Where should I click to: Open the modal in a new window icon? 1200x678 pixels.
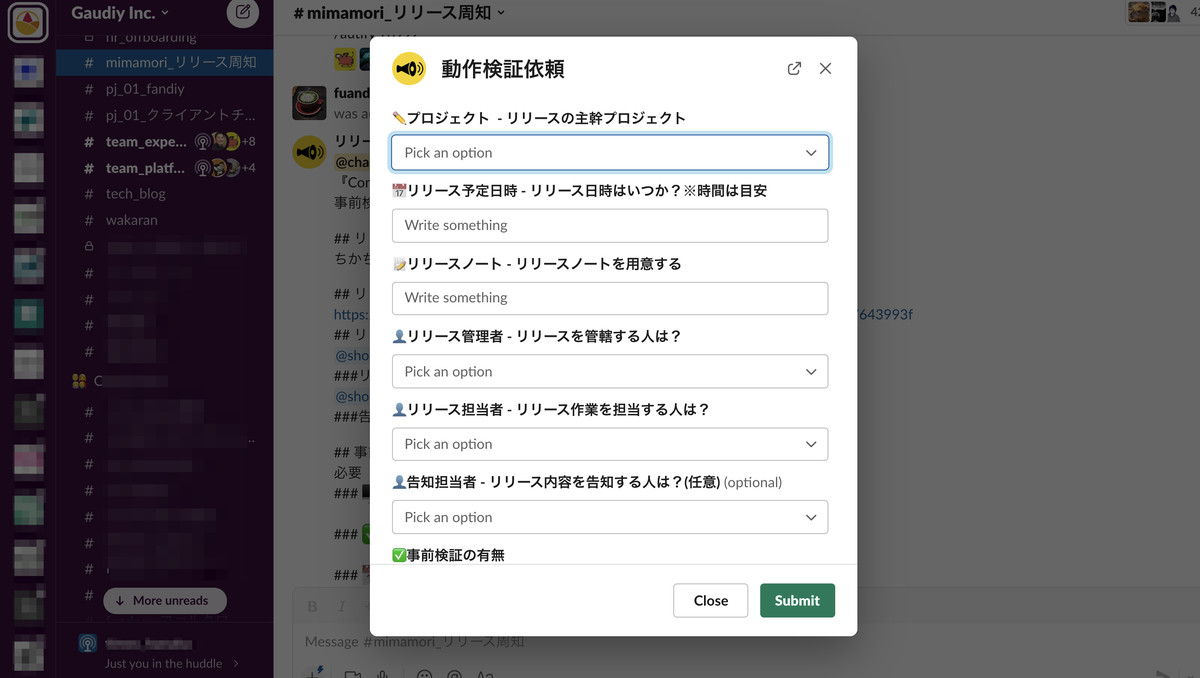794,69
